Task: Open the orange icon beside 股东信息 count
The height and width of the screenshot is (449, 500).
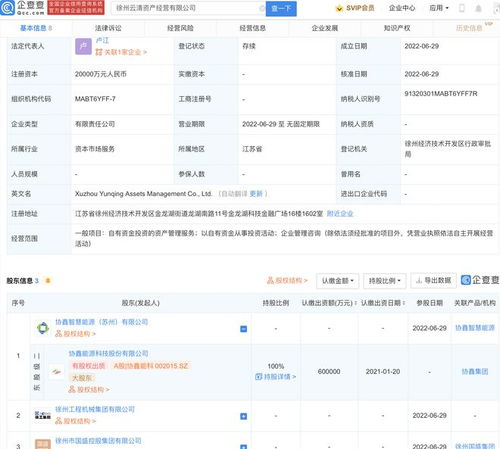Action: [48, 281]
